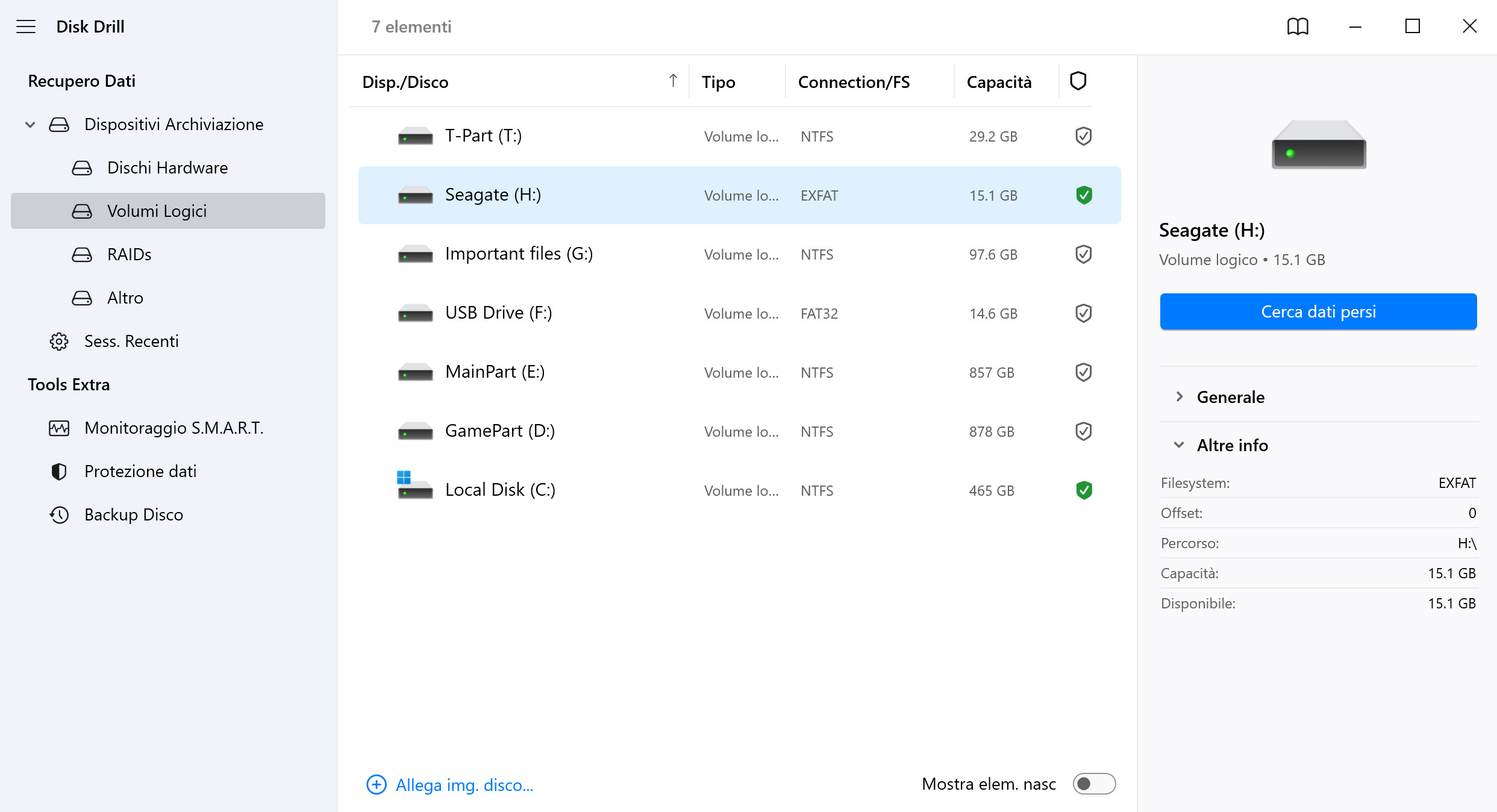Viewport: 1497px width, 812px height.
Task: Click the T-Part (T:) drive icon
Action: pos(415,137)
